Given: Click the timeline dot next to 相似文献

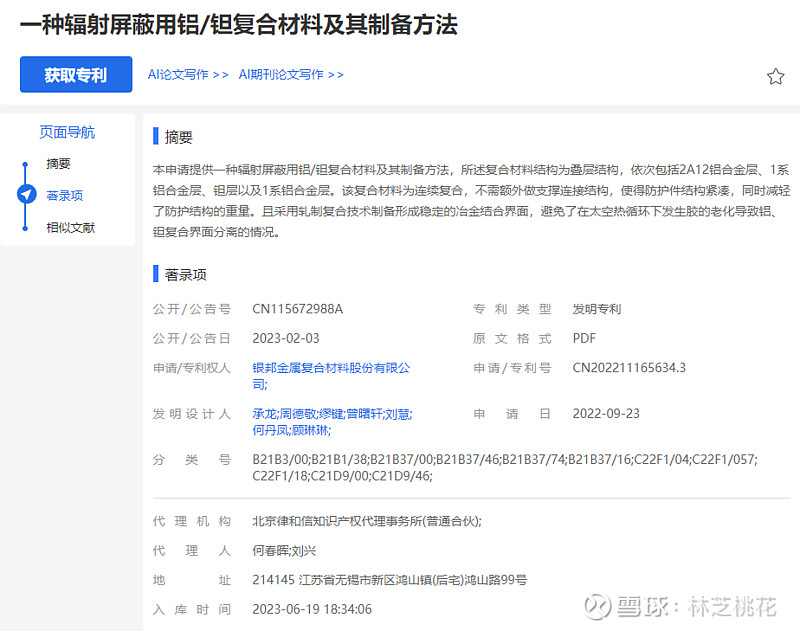Looking at the screenshot, I should 27,227.
